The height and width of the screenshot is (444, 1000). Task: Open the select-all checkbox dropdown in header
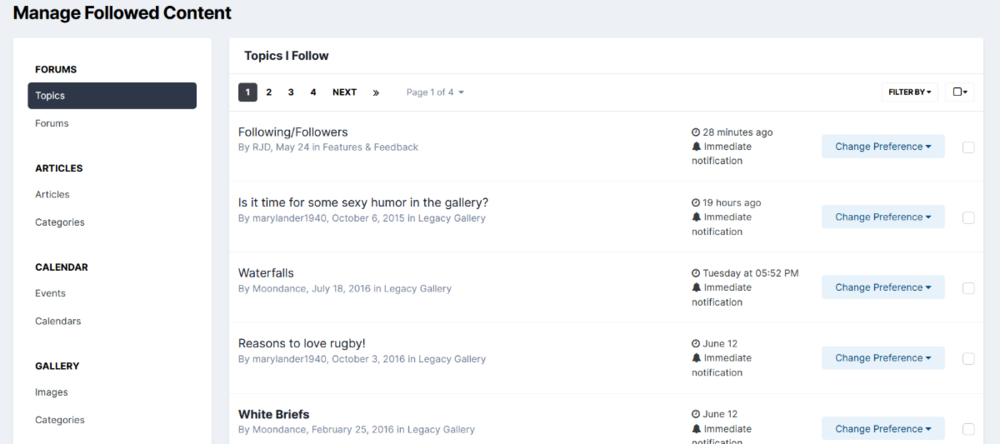click(960, 92)
